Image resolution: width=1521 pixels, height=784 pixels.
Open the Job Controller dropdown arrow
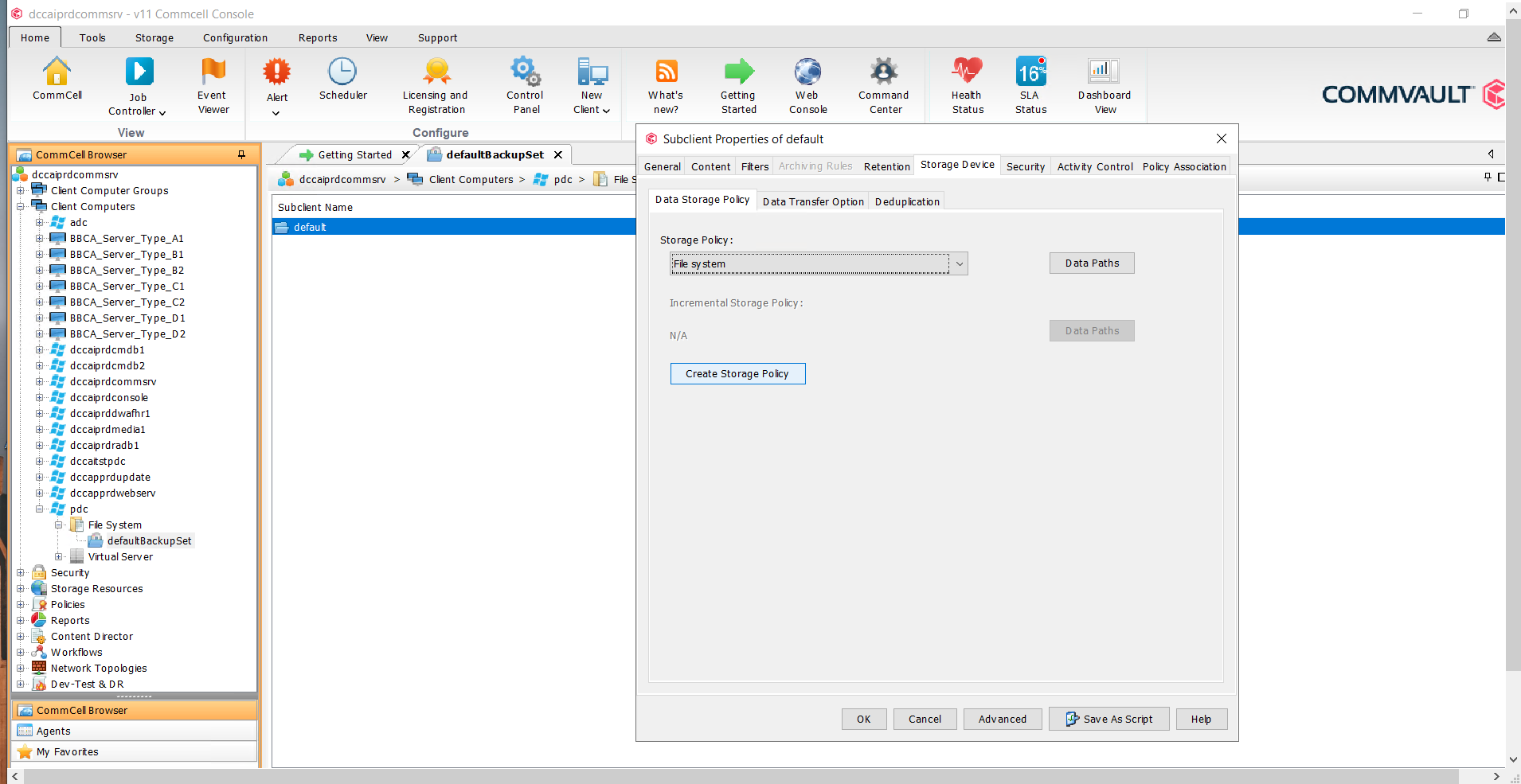tap(162, 112)
